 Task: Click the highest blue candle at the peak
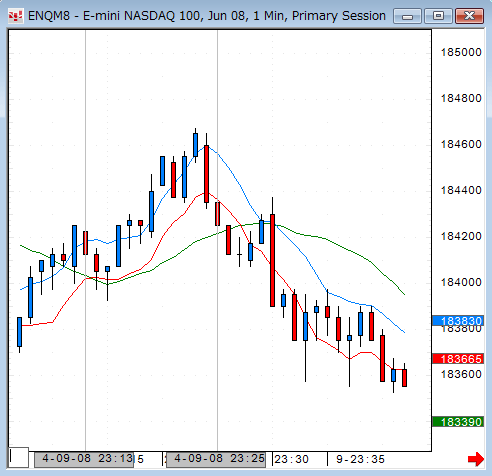[195, 145]
